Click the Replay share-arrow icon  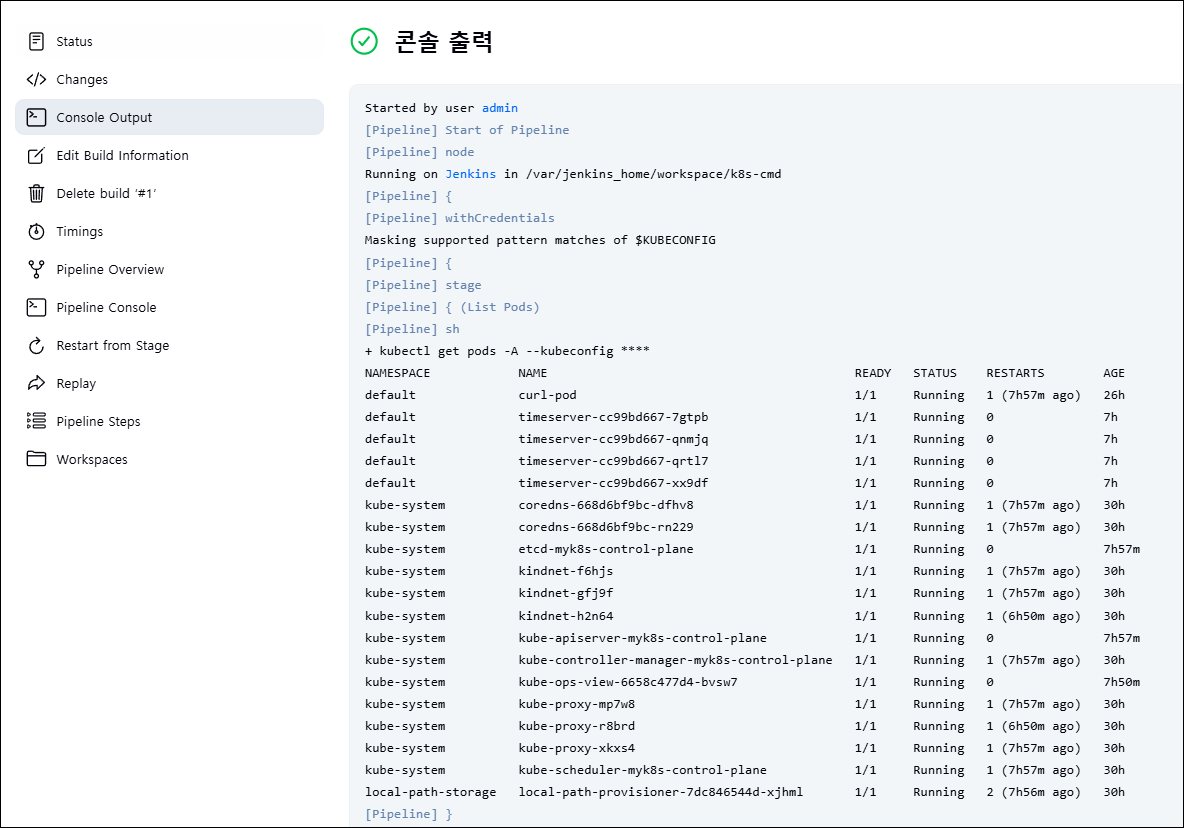click(x=36, y=383)
